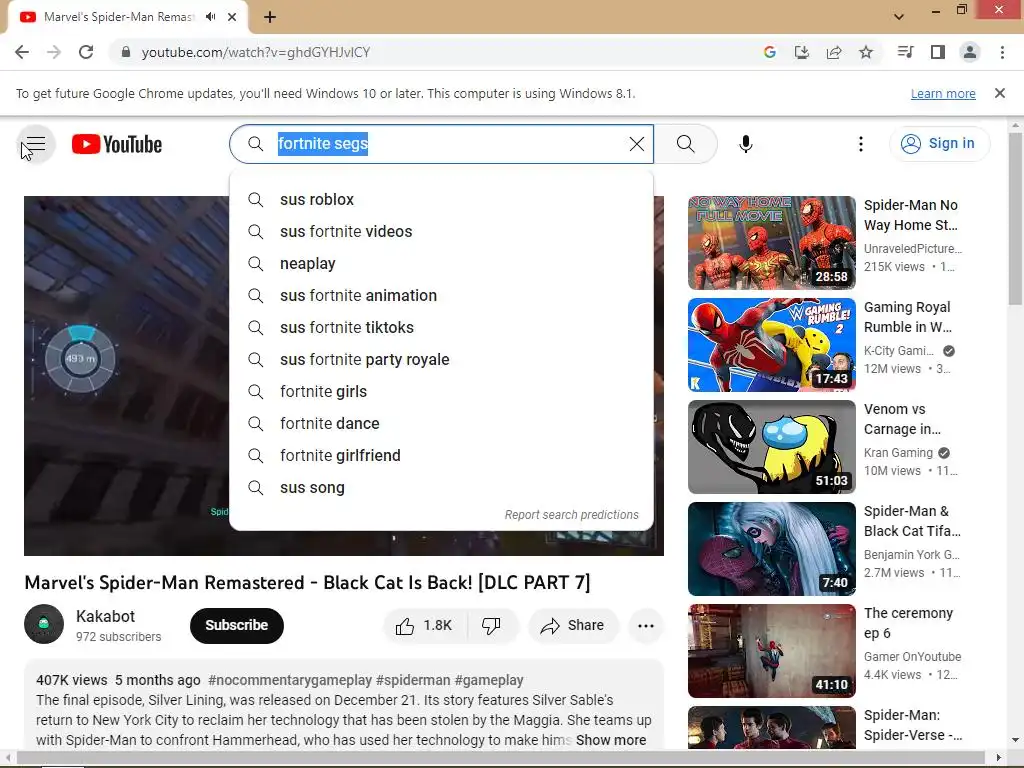Choose the 'fortnite dance' suggestion
The image size is (1024, 768).
(x=441, y=423)
